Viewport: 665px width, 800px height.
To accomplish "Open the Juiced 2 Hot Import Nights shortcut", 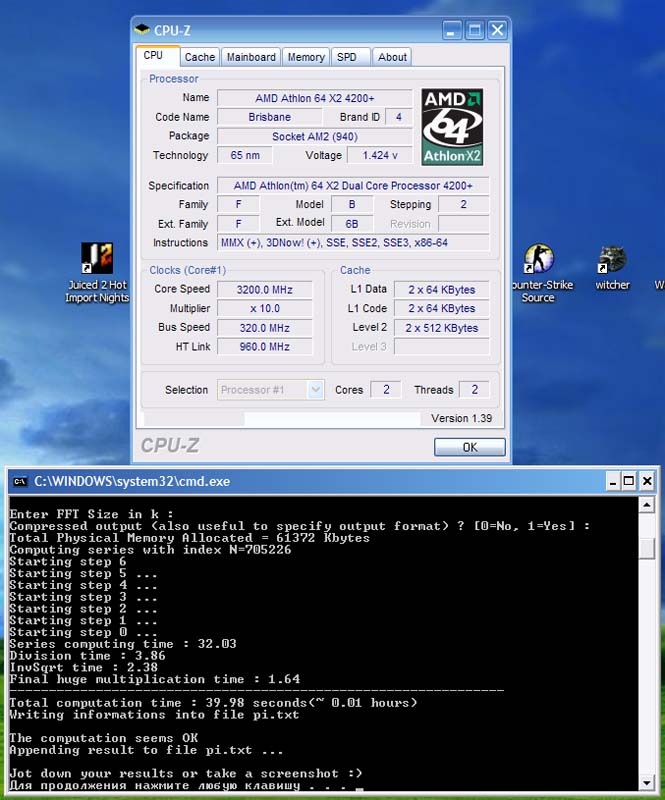I will point(97,273).
